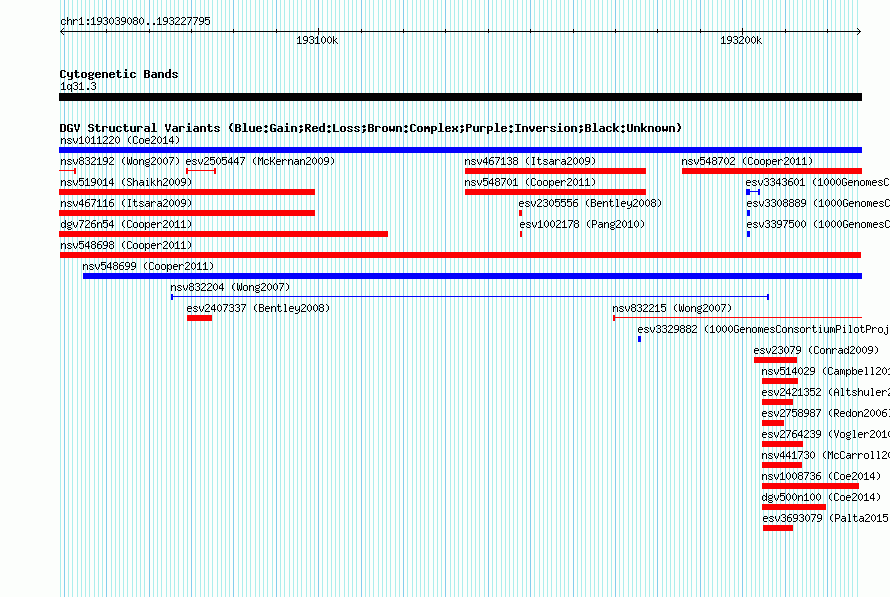This screenshot has height=597, width=890.
Task: Click the 1q31.3 band label
Action: [78, 86]
